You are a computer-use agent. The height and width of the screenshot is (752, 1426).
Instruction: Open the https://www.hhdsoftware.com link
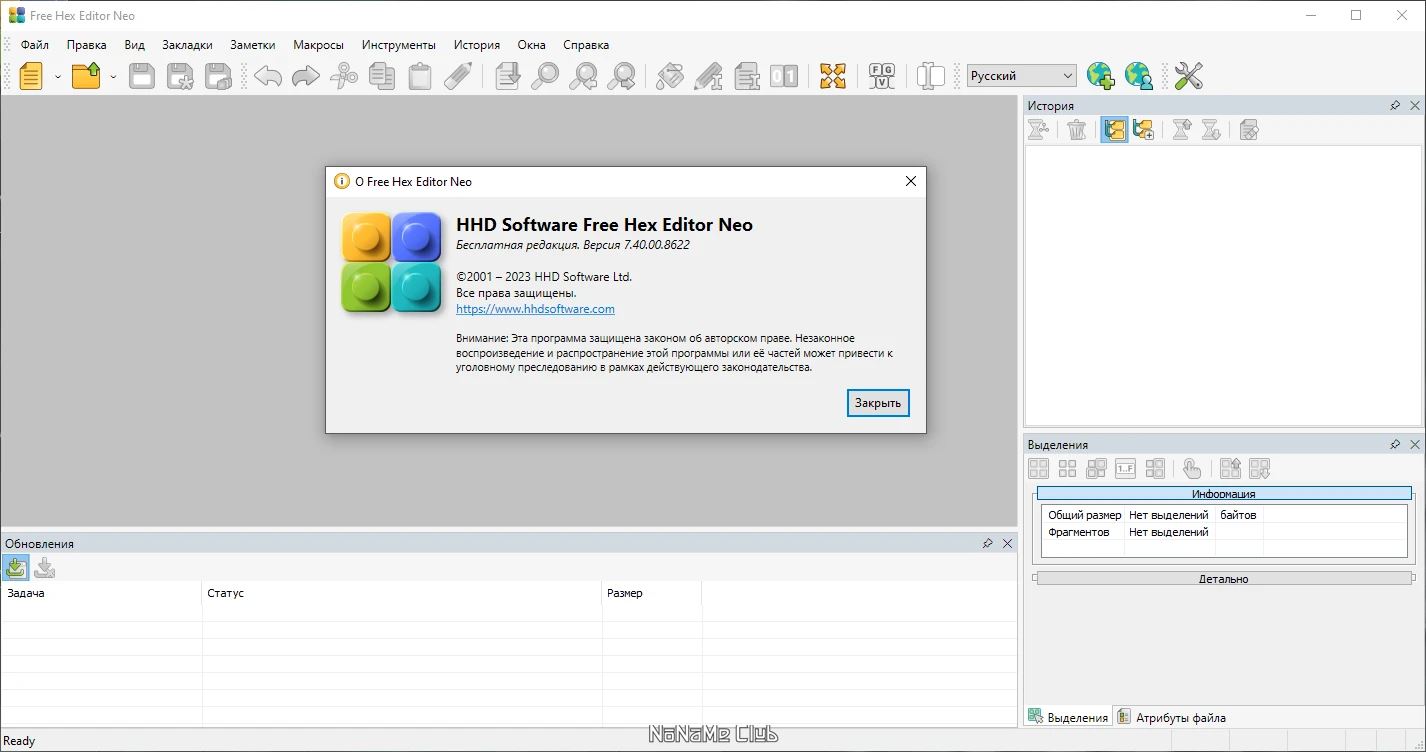click(x=535, y=309)
